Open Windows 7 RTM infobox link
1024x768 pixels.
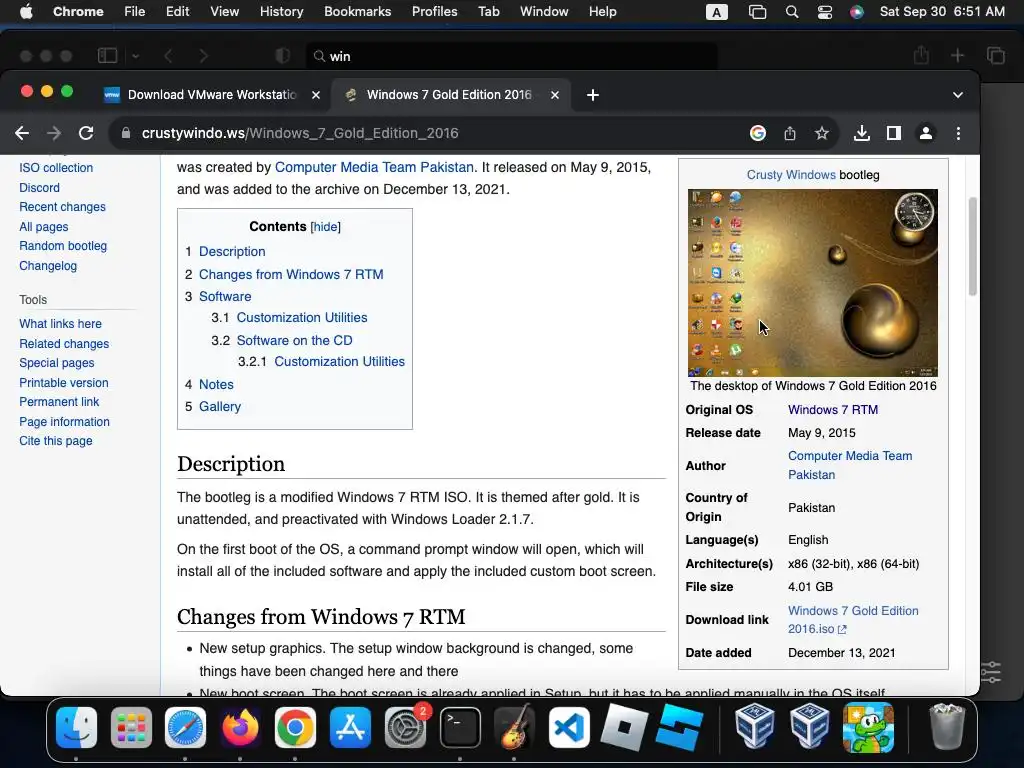(x=833, y=409)
